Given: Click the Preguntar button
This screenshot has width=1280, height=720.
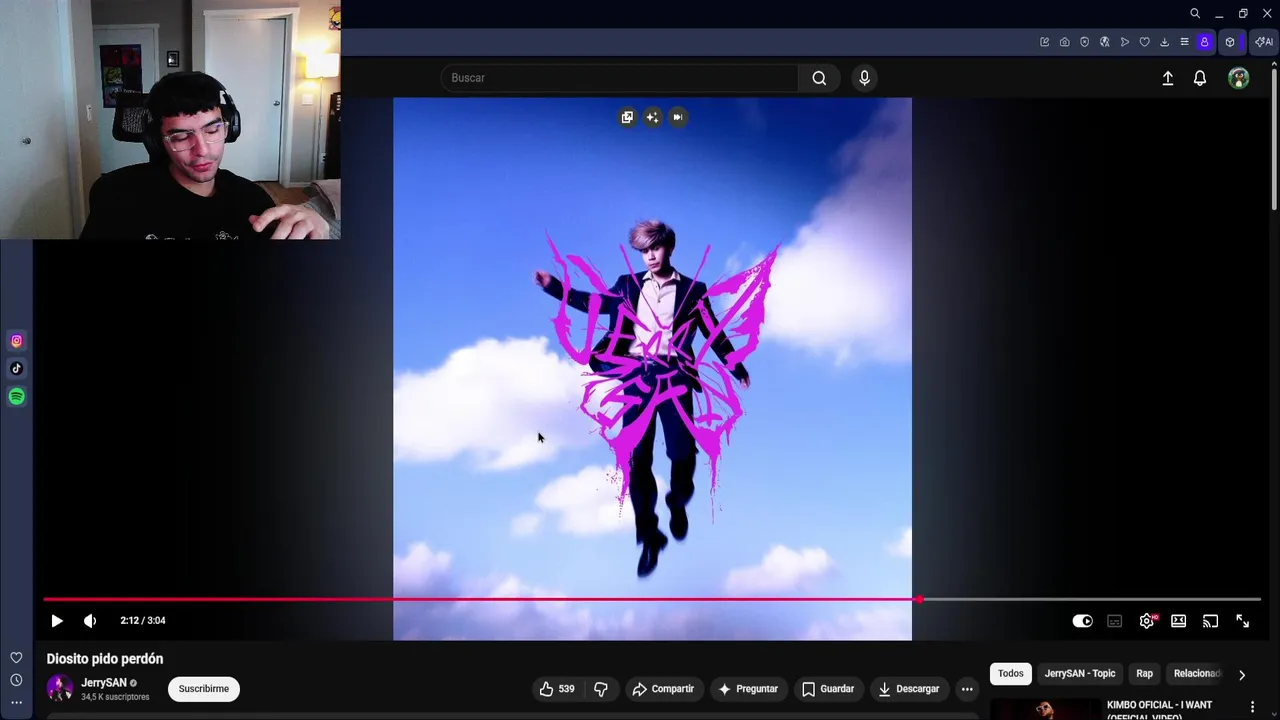Looking at the screenshot, I should tap(748, 689).
